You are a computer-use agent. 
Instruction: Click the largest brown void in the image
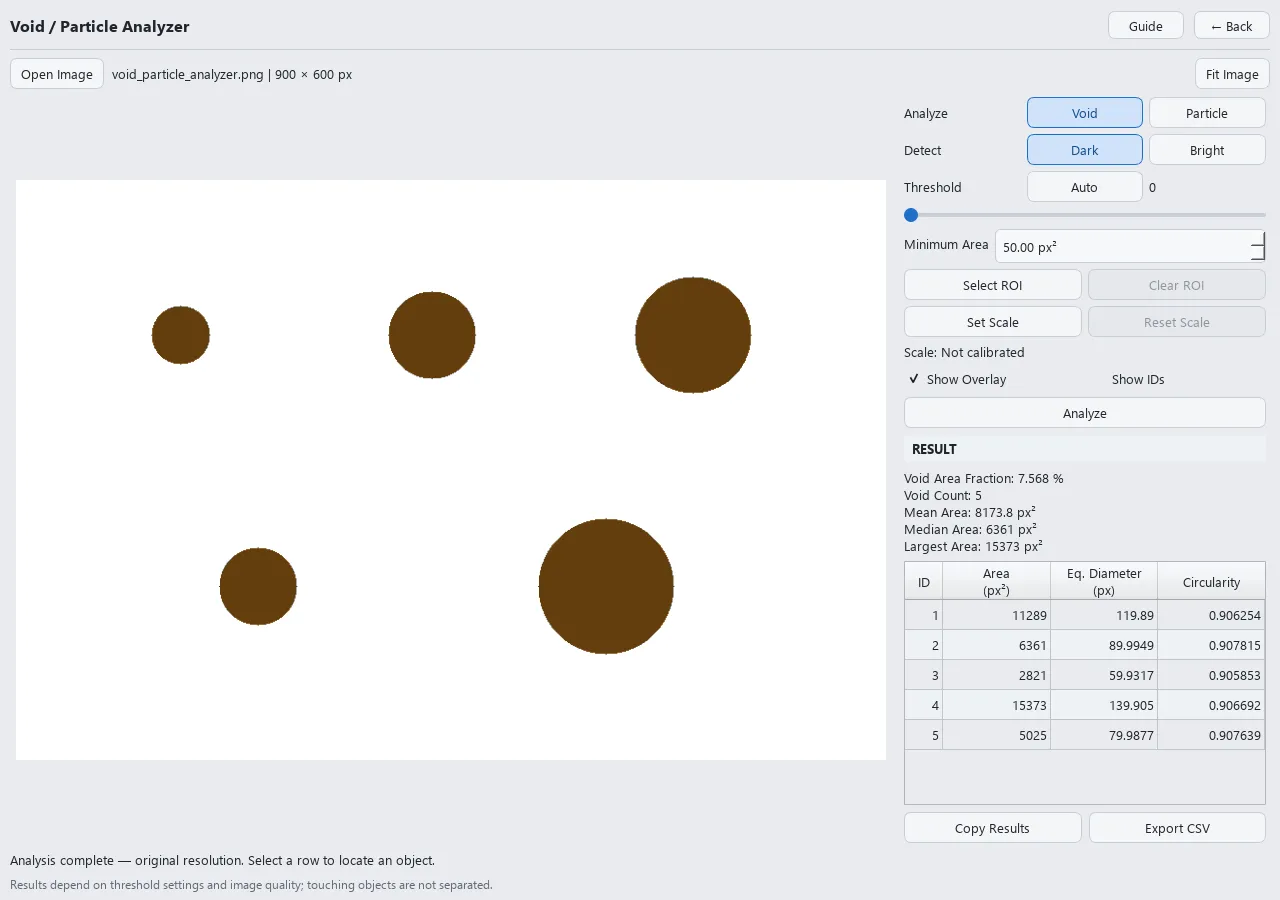[x=606, y=586]
